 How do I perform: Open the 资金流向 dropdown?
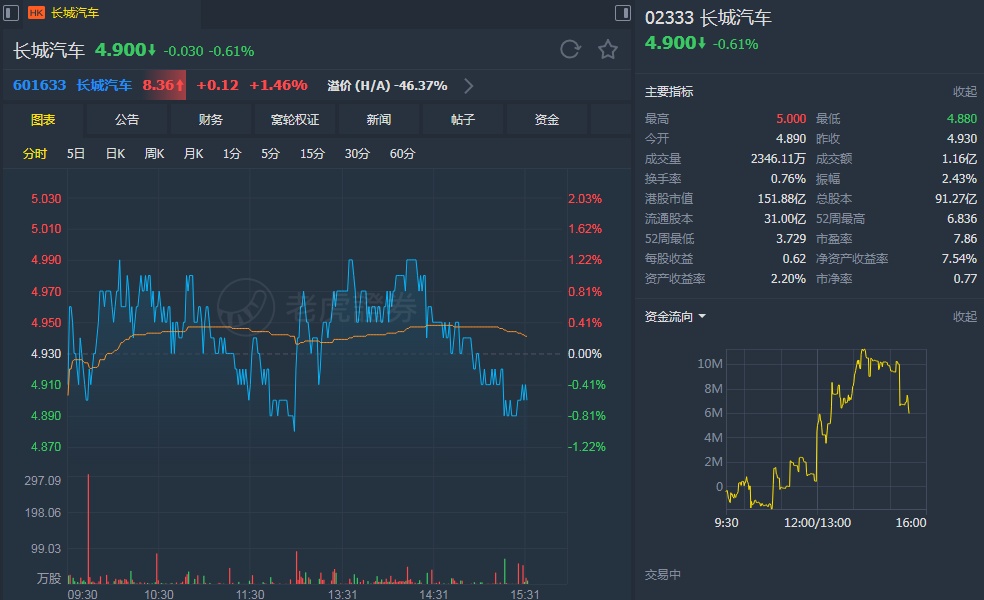(x=676, y=317)
